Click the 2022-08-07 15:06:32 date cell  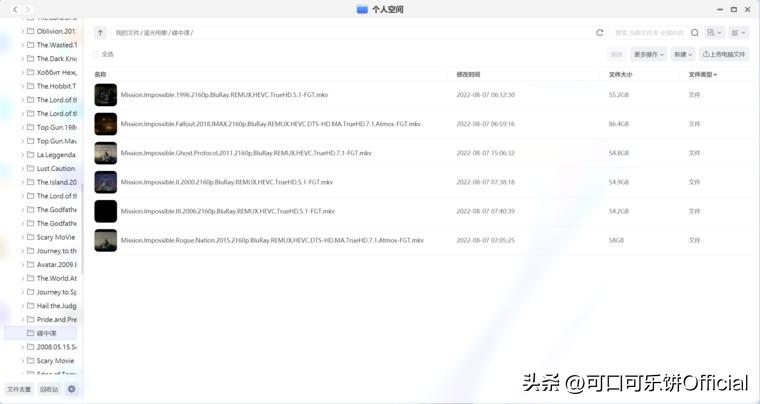(485, 153)
